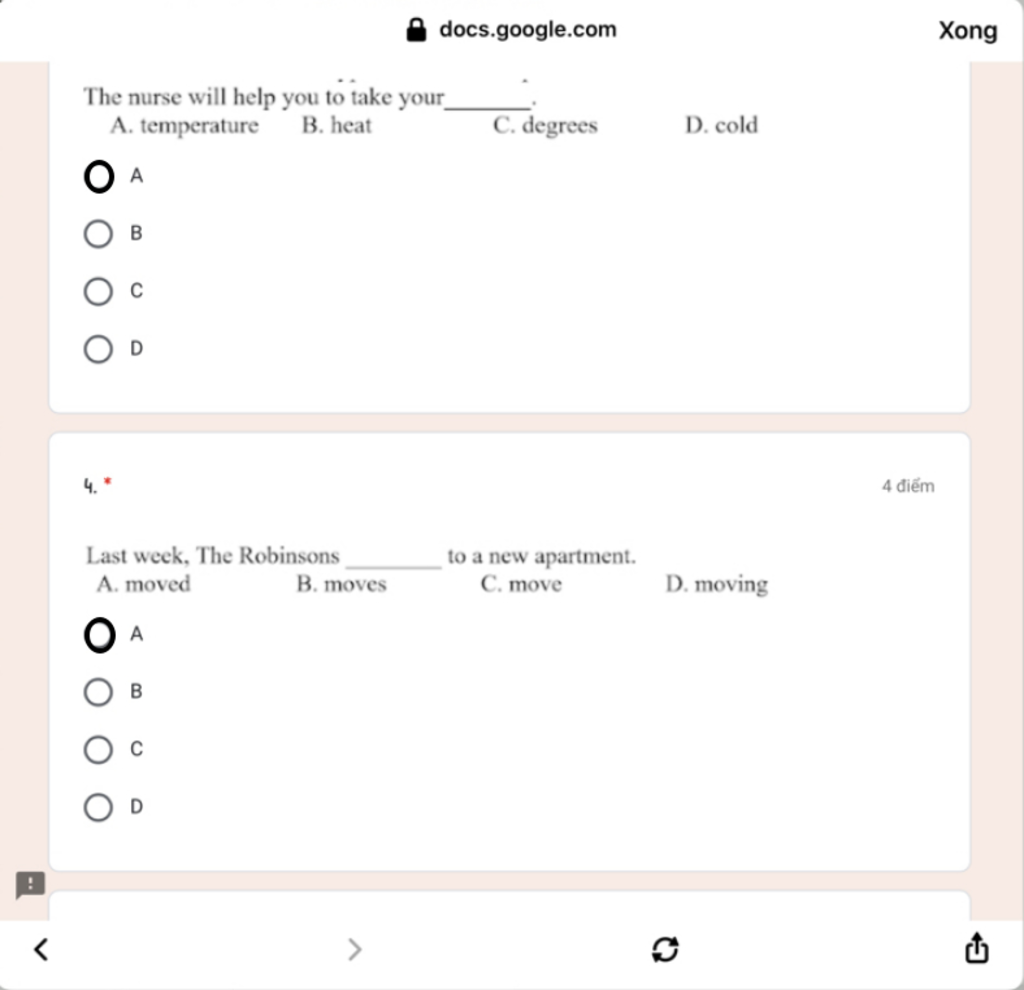The width and height of the screenshot is (1024, 990).
Task: Tap the browser back arrow icon
Action: point(41,950)
